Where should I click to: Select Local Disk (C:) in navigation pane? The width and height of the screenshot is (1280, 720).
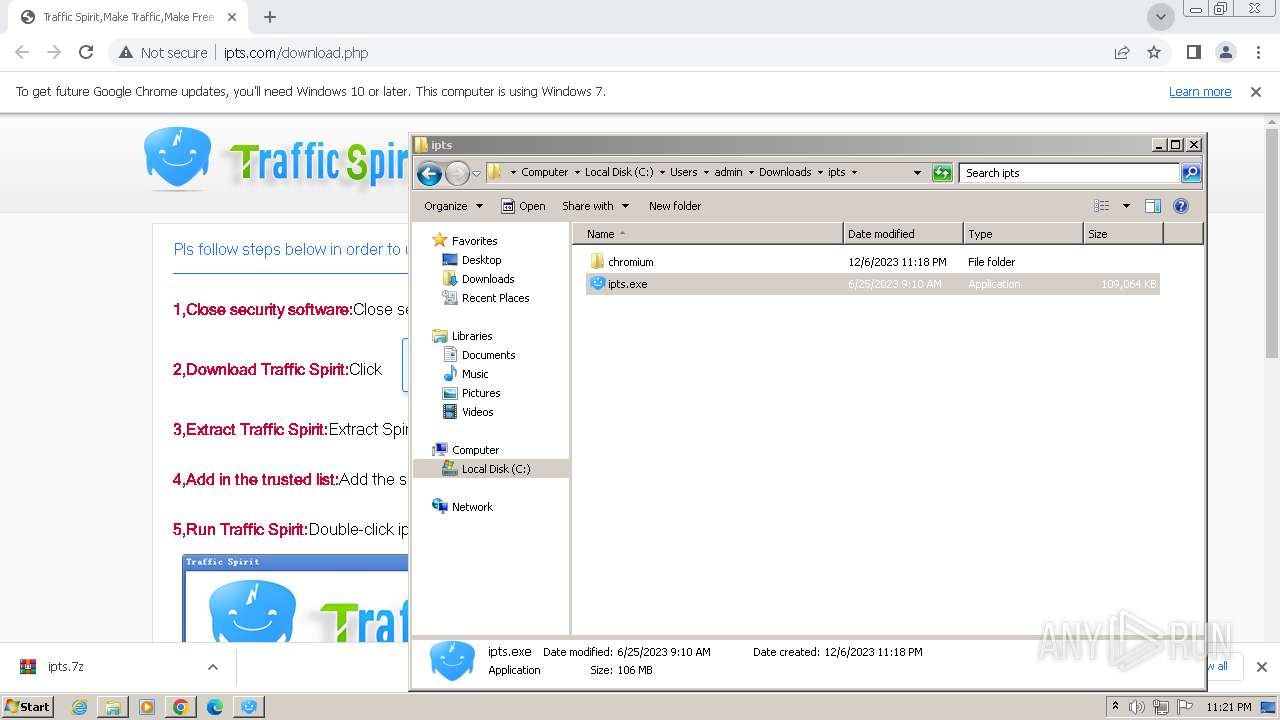(496, 469)
